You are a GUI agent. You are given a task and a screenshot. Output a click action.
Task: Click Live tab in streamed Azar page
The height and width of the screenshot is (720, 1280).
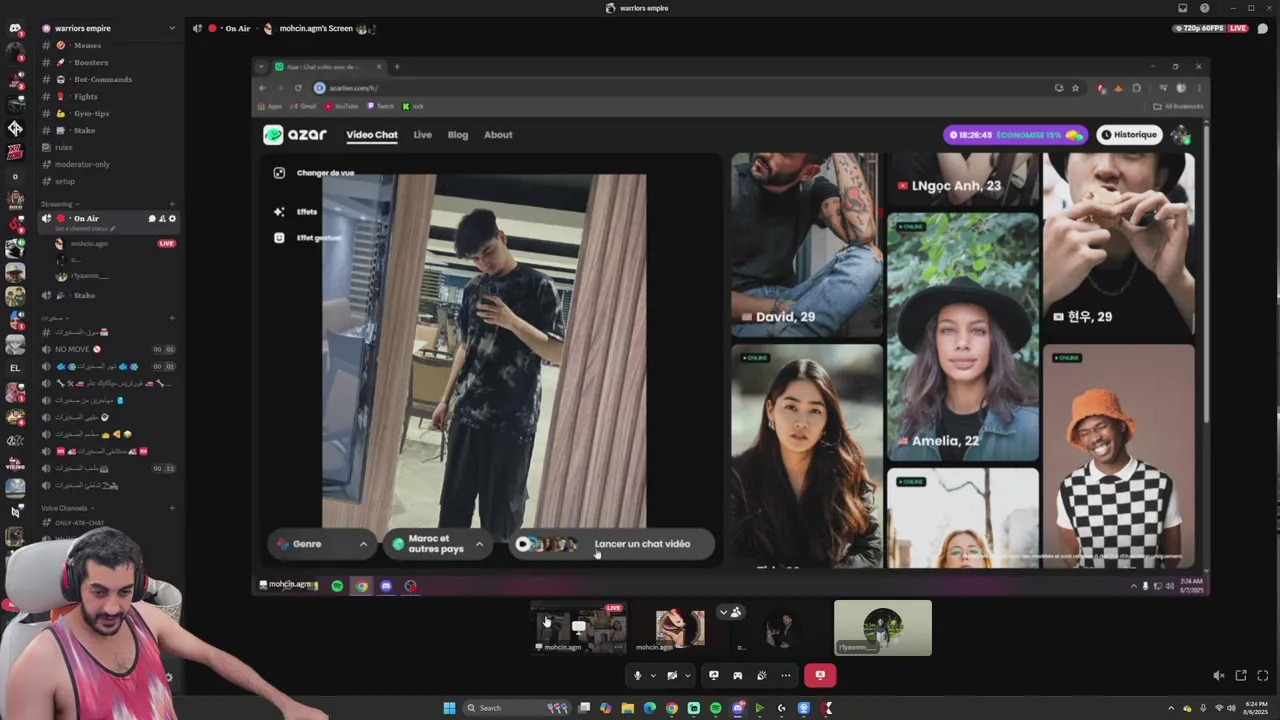point(423,135)
